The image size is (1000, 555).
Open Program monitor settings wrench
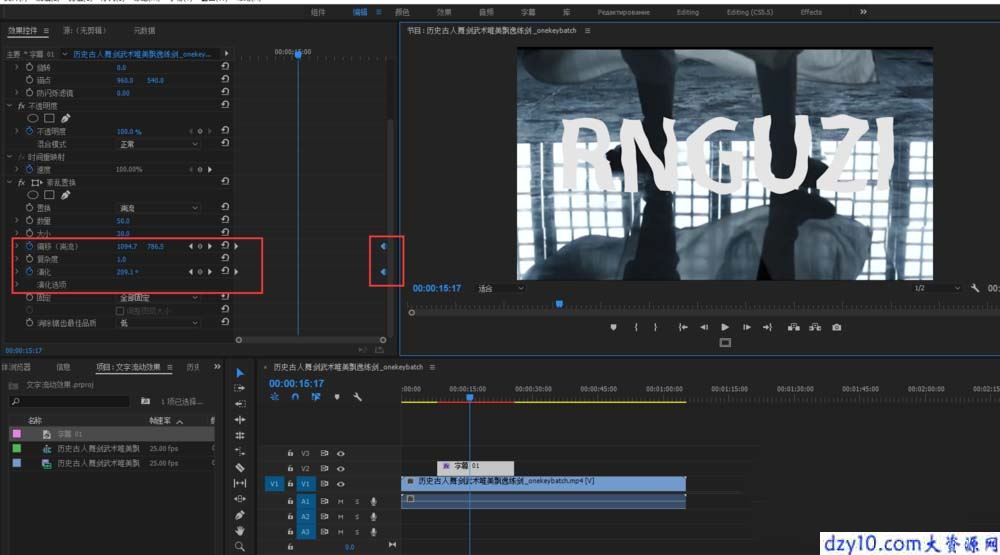point(975,288)
